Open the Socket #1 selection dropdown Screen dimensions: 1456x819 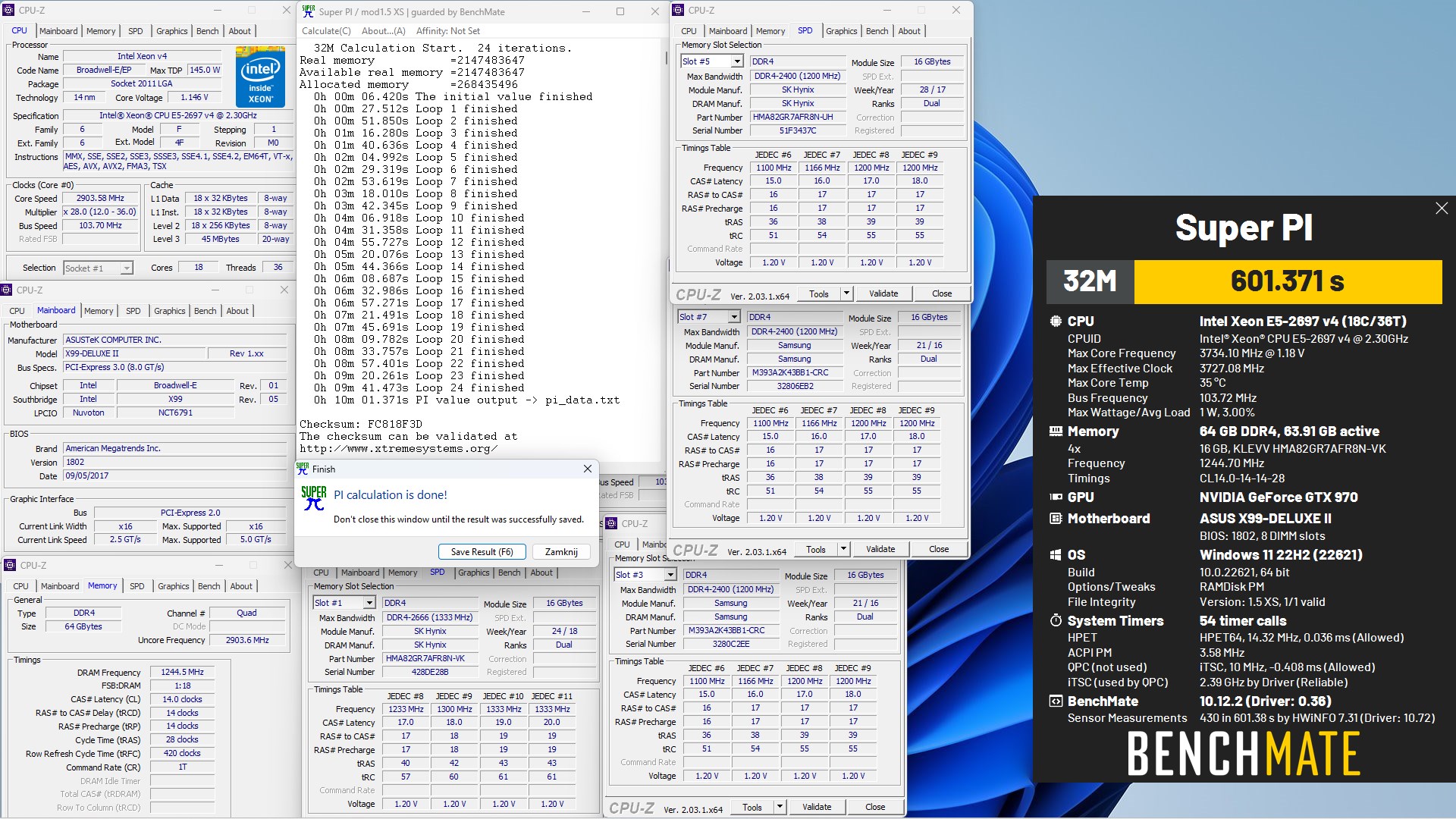[x=127, y=268]
